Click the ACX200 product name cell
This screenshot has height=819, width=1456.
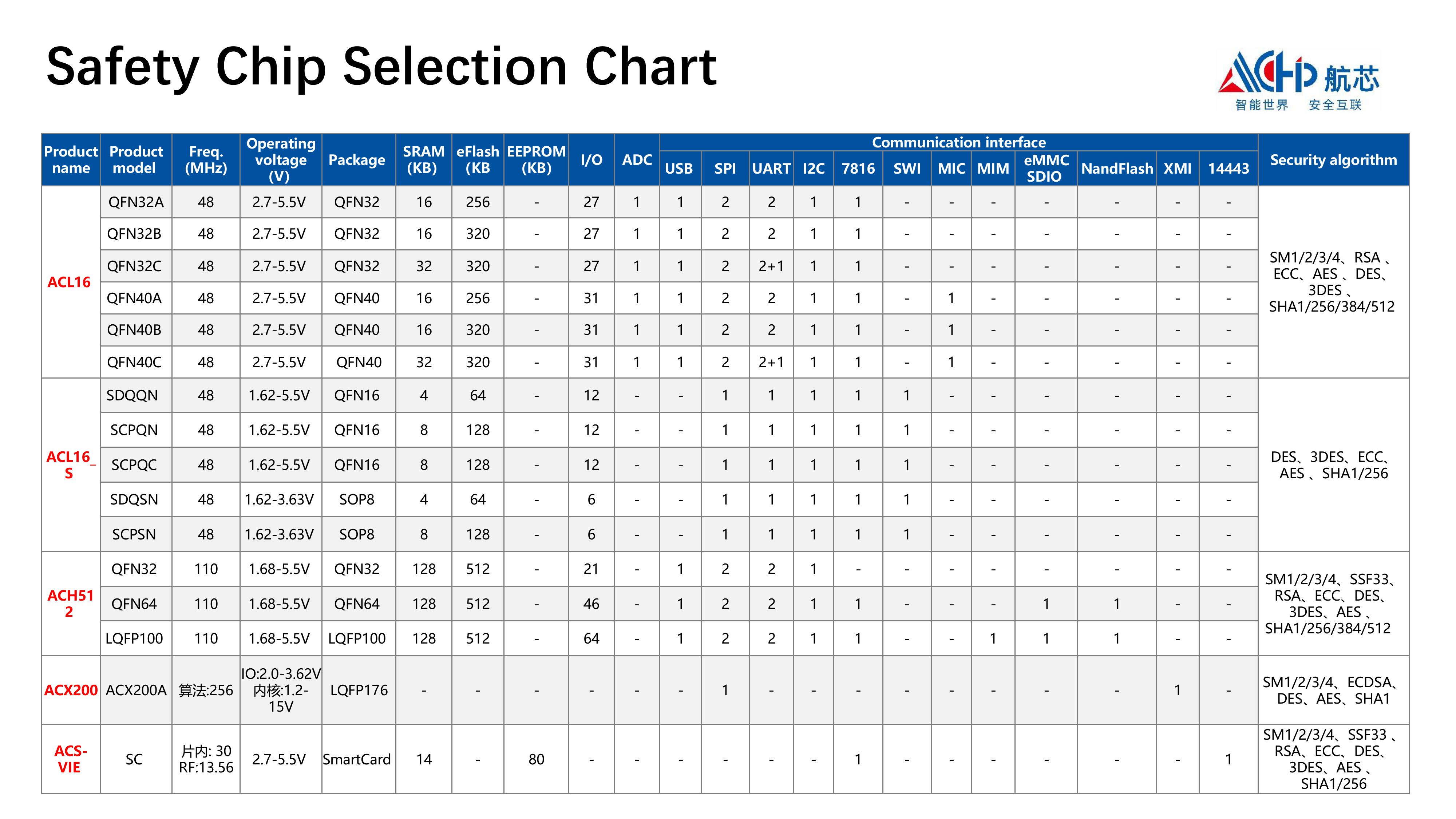pos(71,690)
